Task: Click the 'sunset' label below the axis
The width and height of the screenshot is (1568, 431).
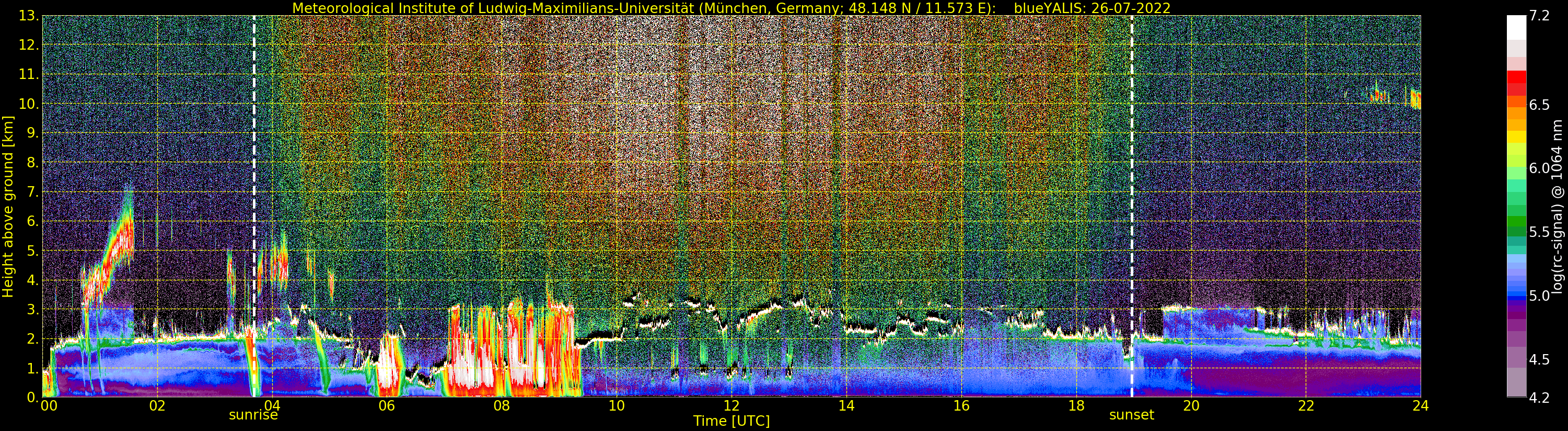Action: pyautogui.click(x=1132, y=415)
